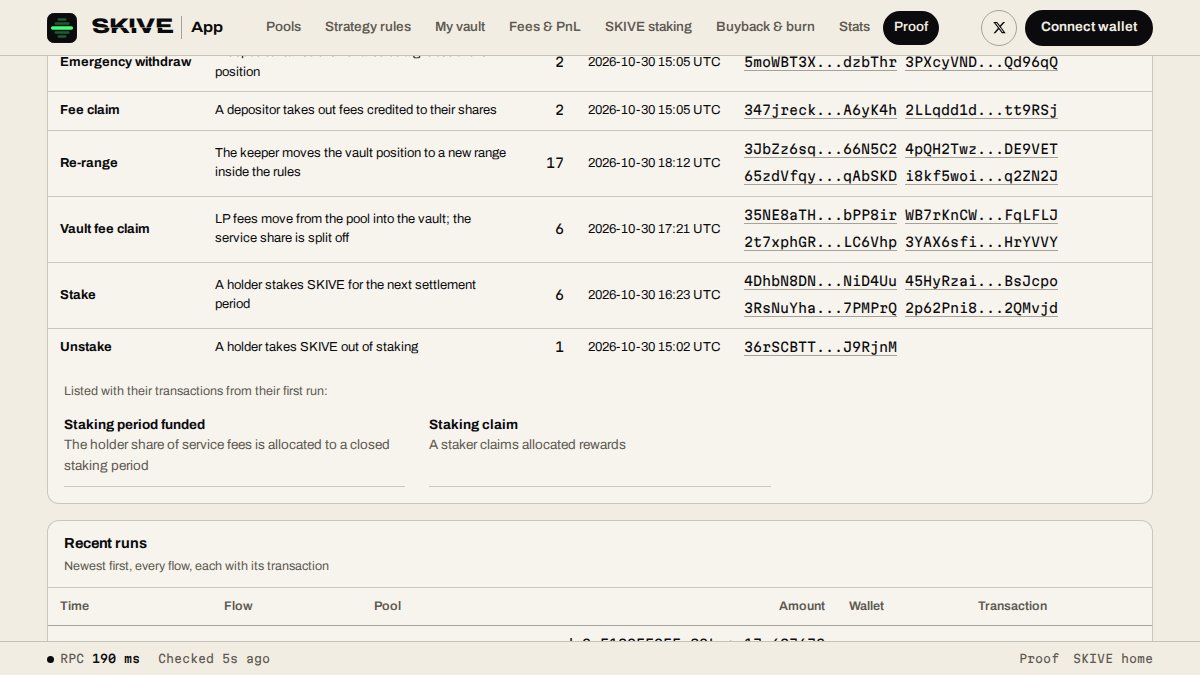1200x675 pixels.
Task: Go to My vault tab
Action: tap(460, 27)
